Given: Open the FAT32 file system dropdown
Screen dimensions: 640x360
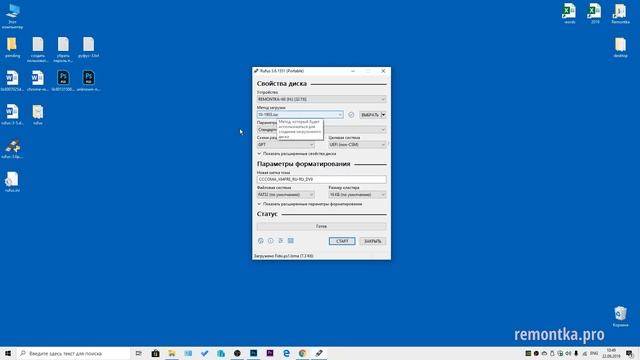Looking at the screenshot, I should tap(286, 195).
